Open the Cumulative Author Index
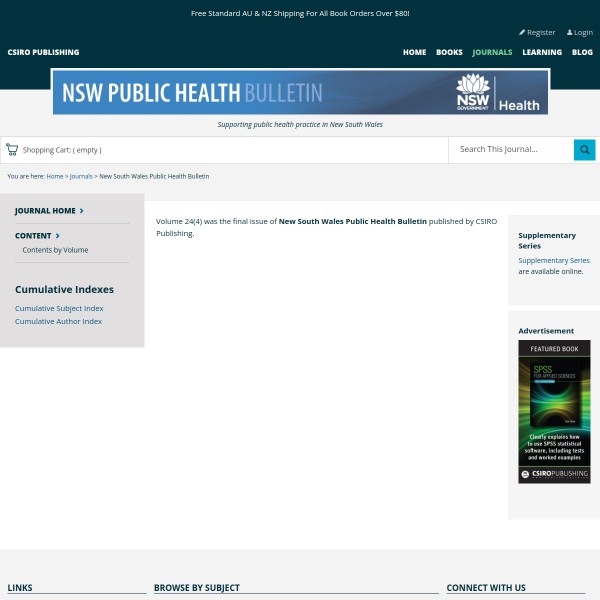Viewport: 600px width, 600px height. tap(58, 321)
